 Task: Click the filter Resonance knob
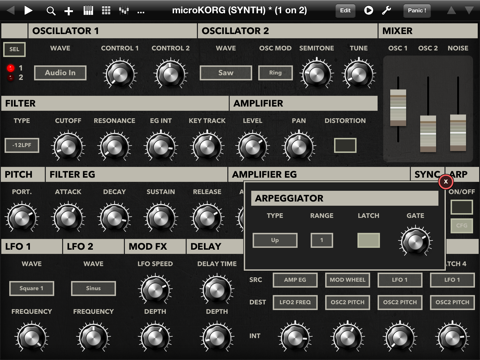tap(114, 147)
